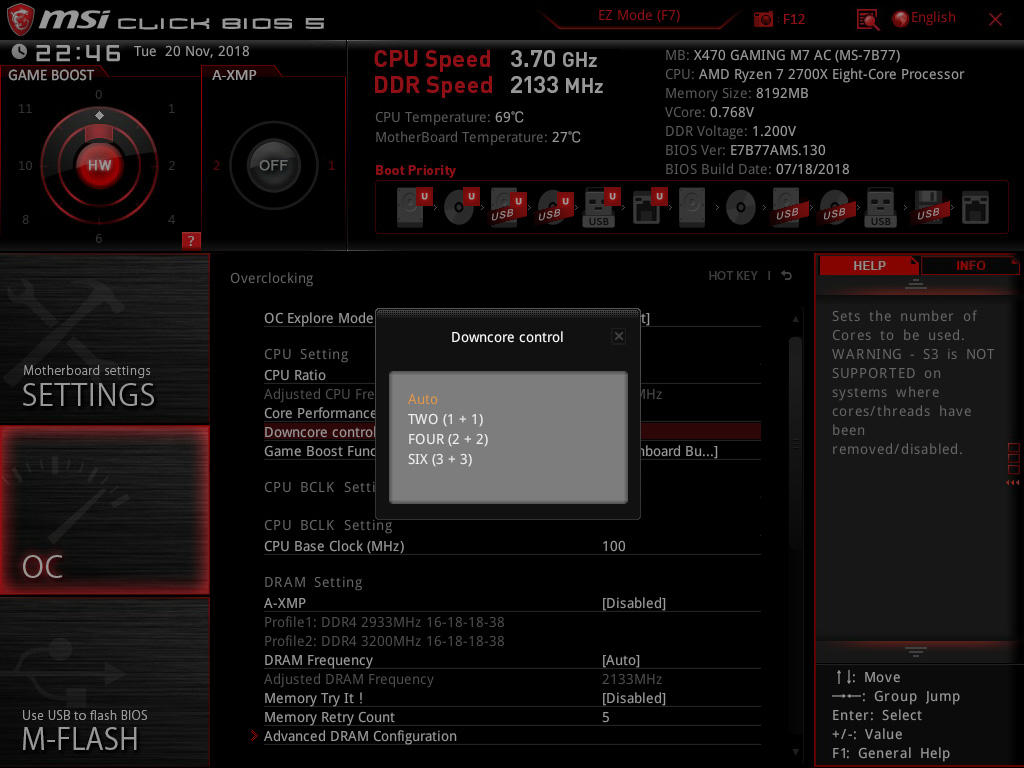
Task: Choose TWO (1 + 1) cores option
Action: click(445, 419)
